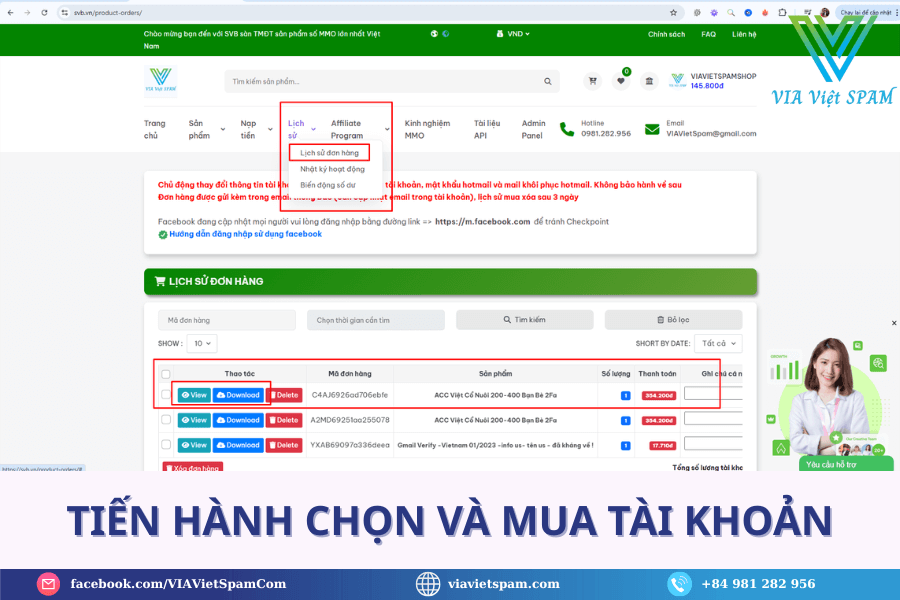This screenshot has width=900, height=600.
Task: Click the bank icon in header
Action: click(x=649, y=81)
